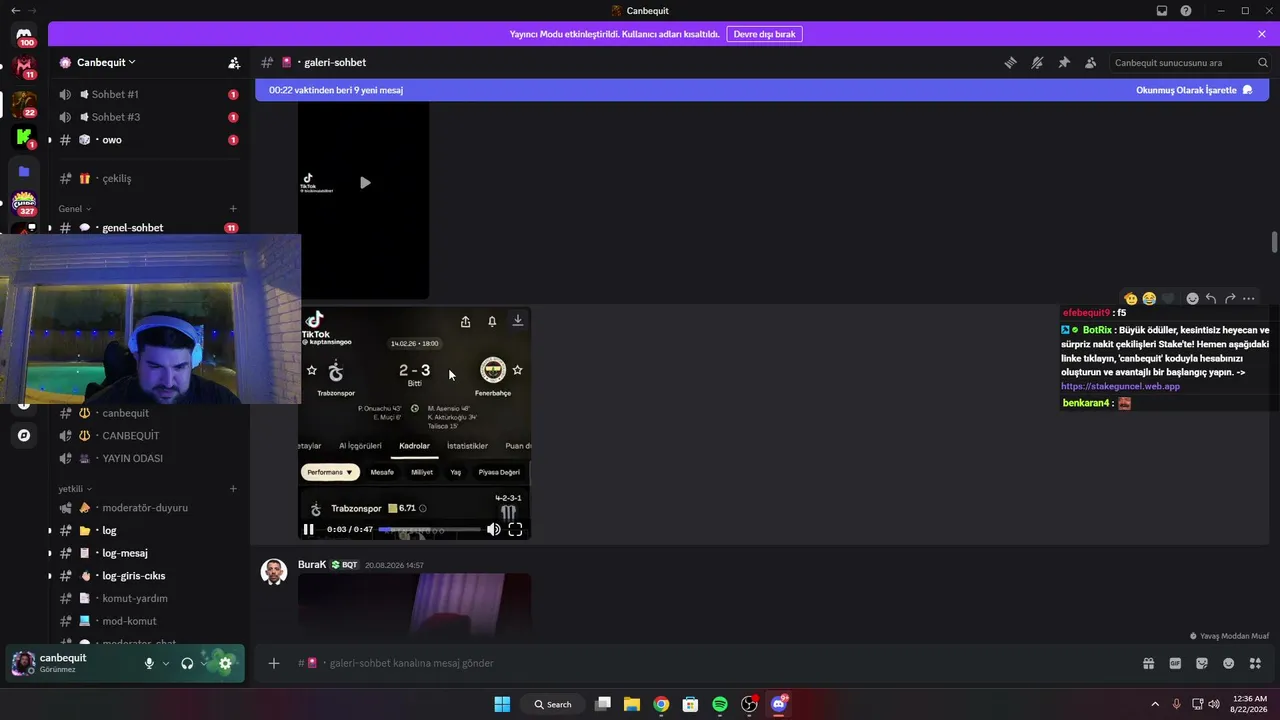Toggle headphone deafen in user panel

pyautogui.click(x=187, y=663)
